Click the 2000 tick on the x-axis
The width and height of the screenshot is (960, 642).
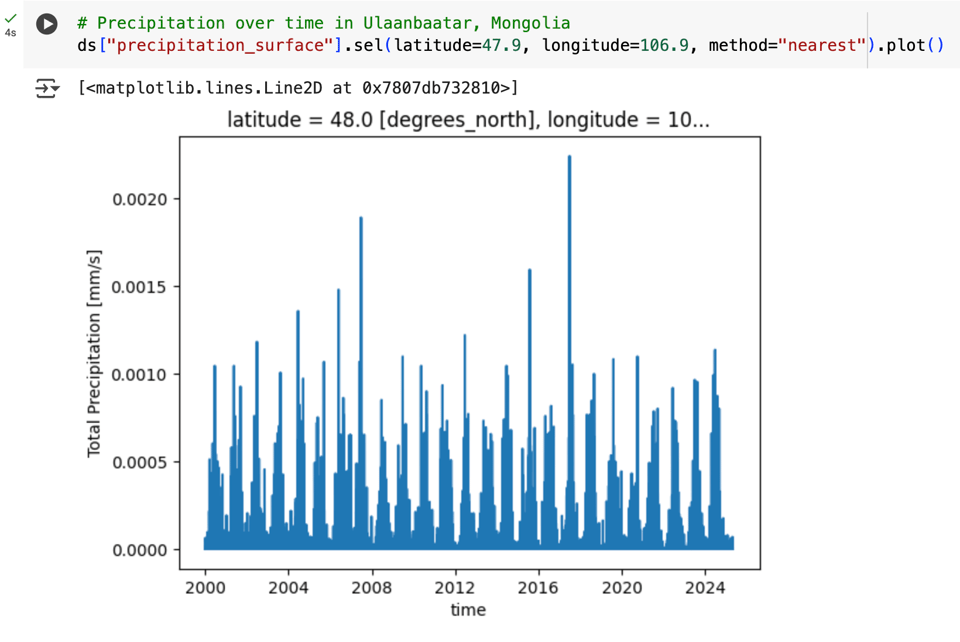[204, 587]
